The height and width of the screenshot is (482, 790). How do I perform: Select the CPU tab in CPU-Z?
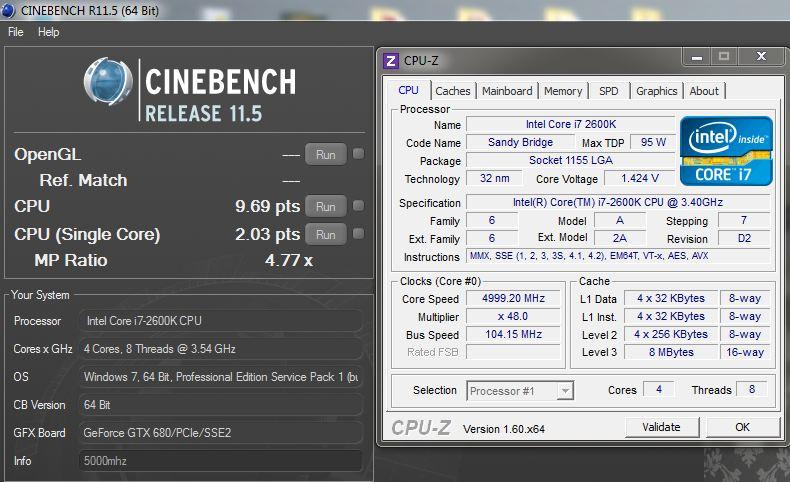[408, 90]
